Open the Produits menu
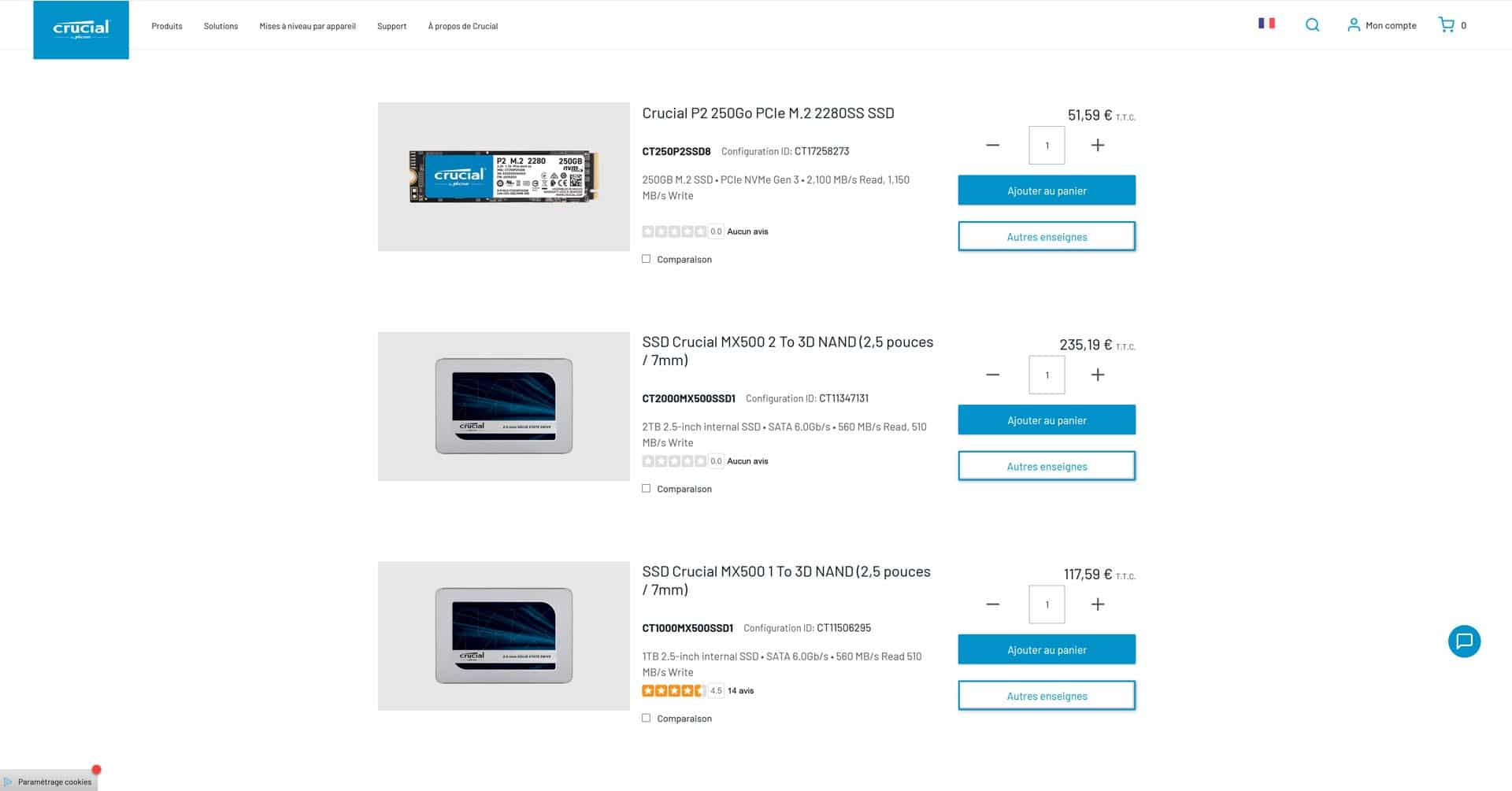The width and height of the screenshot is (1512, 791). tap(167, 26)
